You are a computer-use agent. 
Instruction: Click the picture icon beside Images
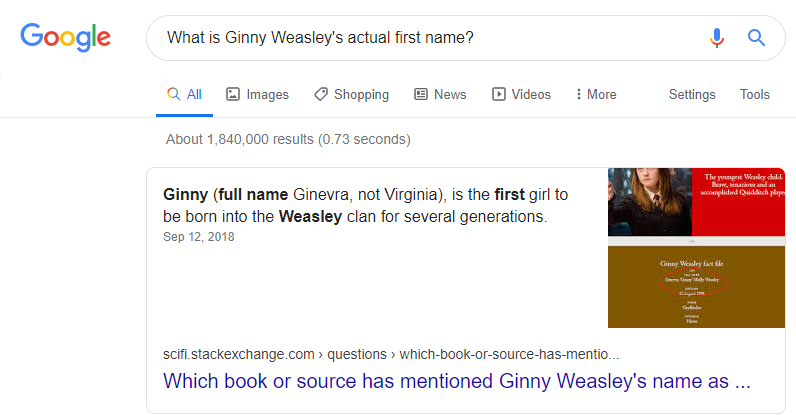(x=233, y=94)
